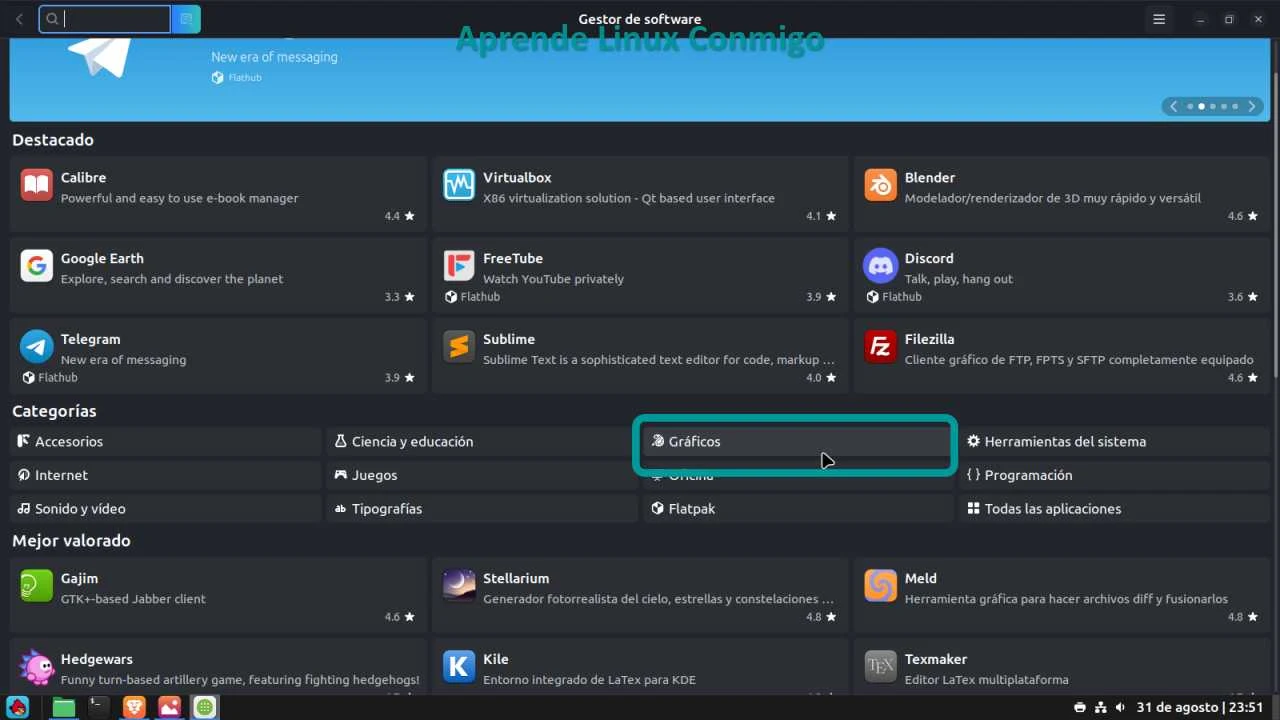1280x720 pixels.
Task: Click 'Entorno integrado de LaTex para KDE' text
Action: click(x=590, y=680)
